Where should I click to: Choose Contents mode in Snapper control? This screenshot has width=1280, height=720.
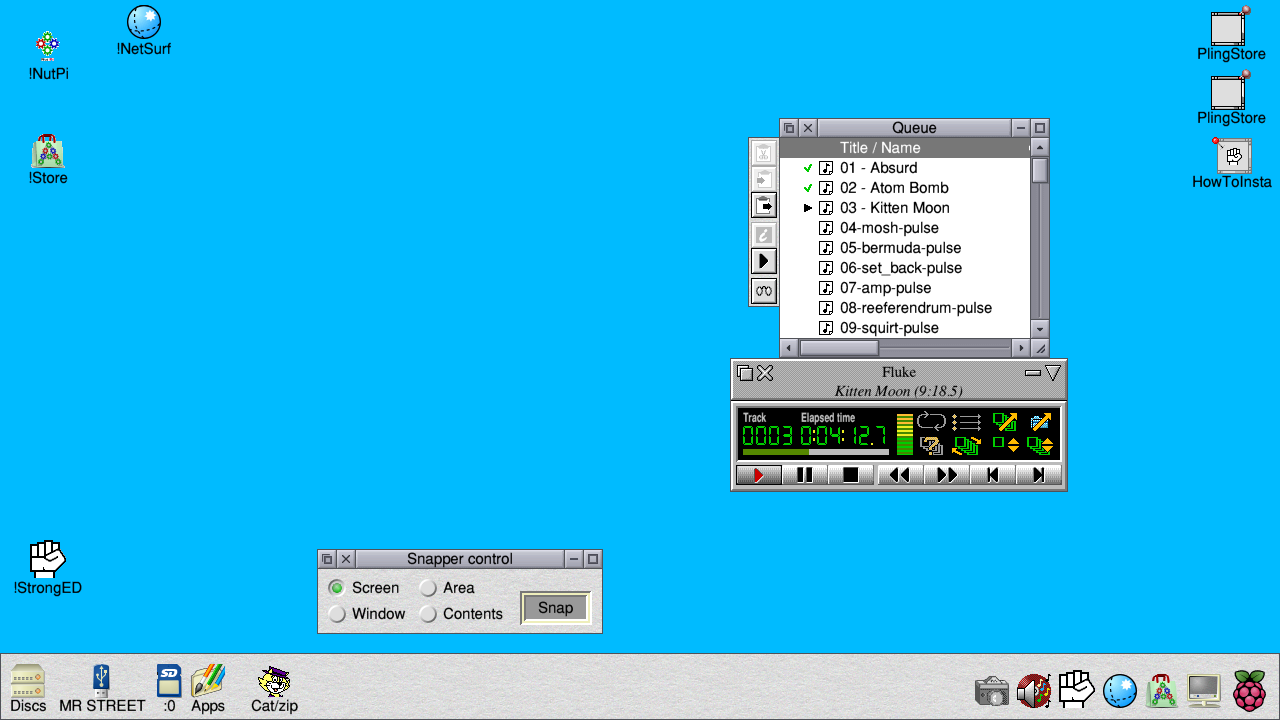429,614
